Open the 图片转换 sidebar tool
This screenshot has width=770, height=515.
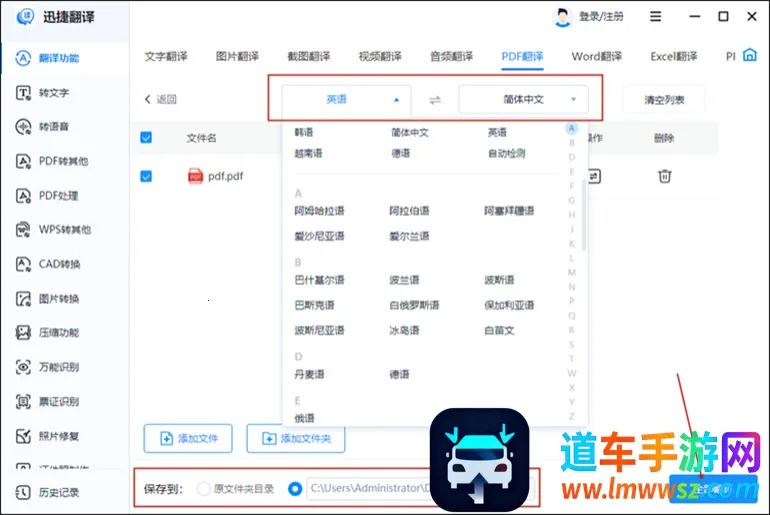click(x=47, y=298)
